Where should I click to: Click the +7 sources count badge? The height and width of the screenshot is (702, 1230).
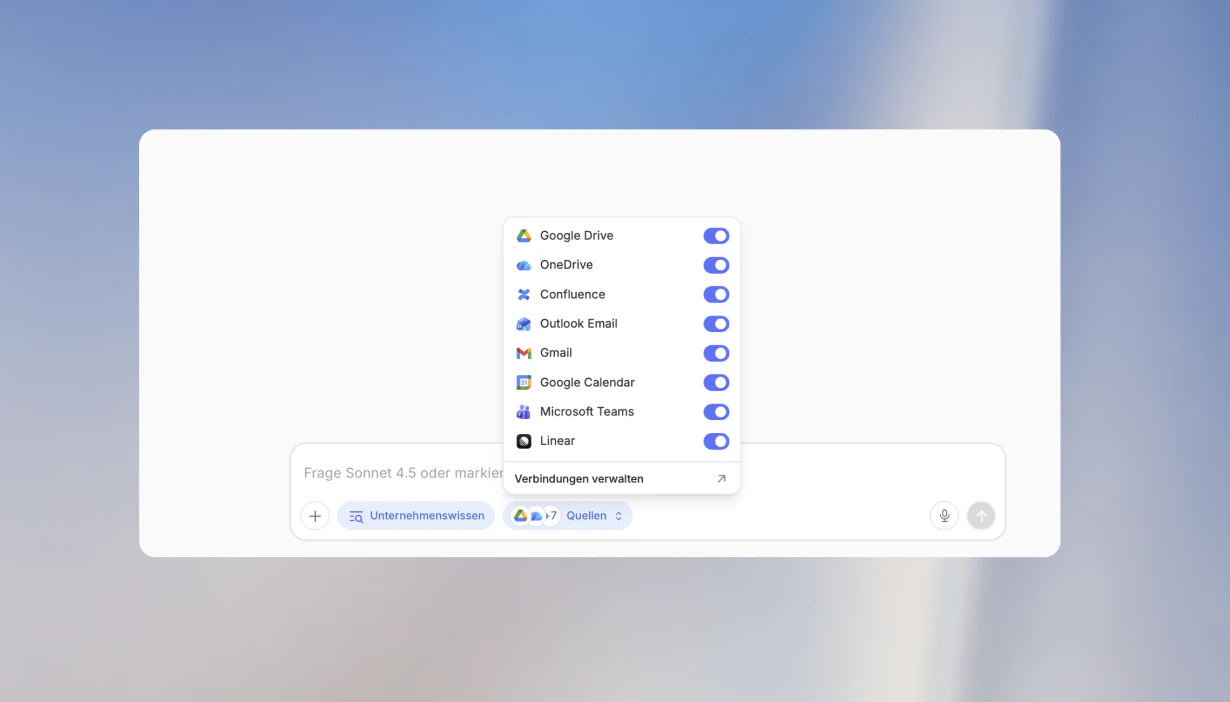[550, 516]
